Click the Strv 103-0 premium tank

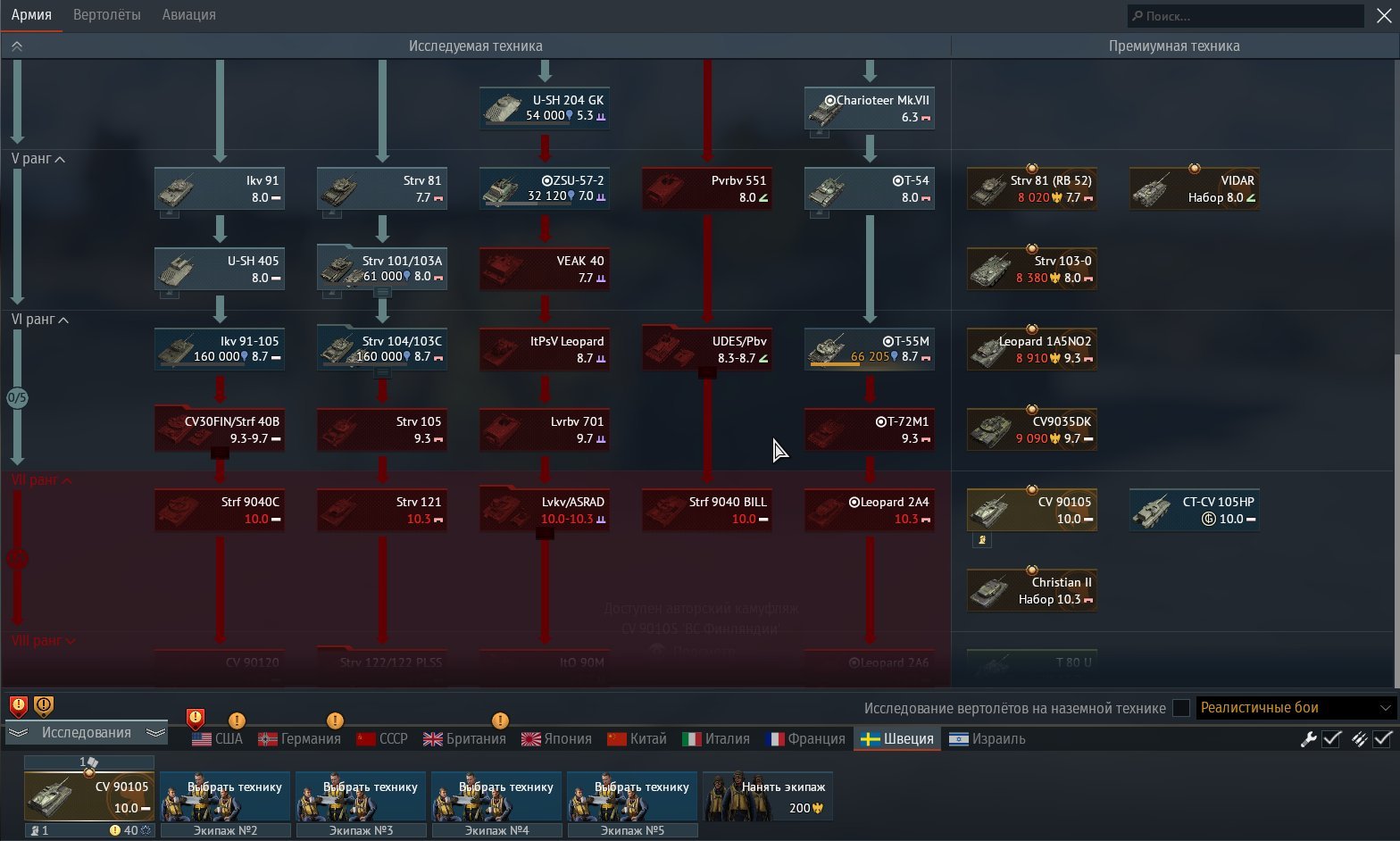pyautogui.click(x=1032, y=270)
